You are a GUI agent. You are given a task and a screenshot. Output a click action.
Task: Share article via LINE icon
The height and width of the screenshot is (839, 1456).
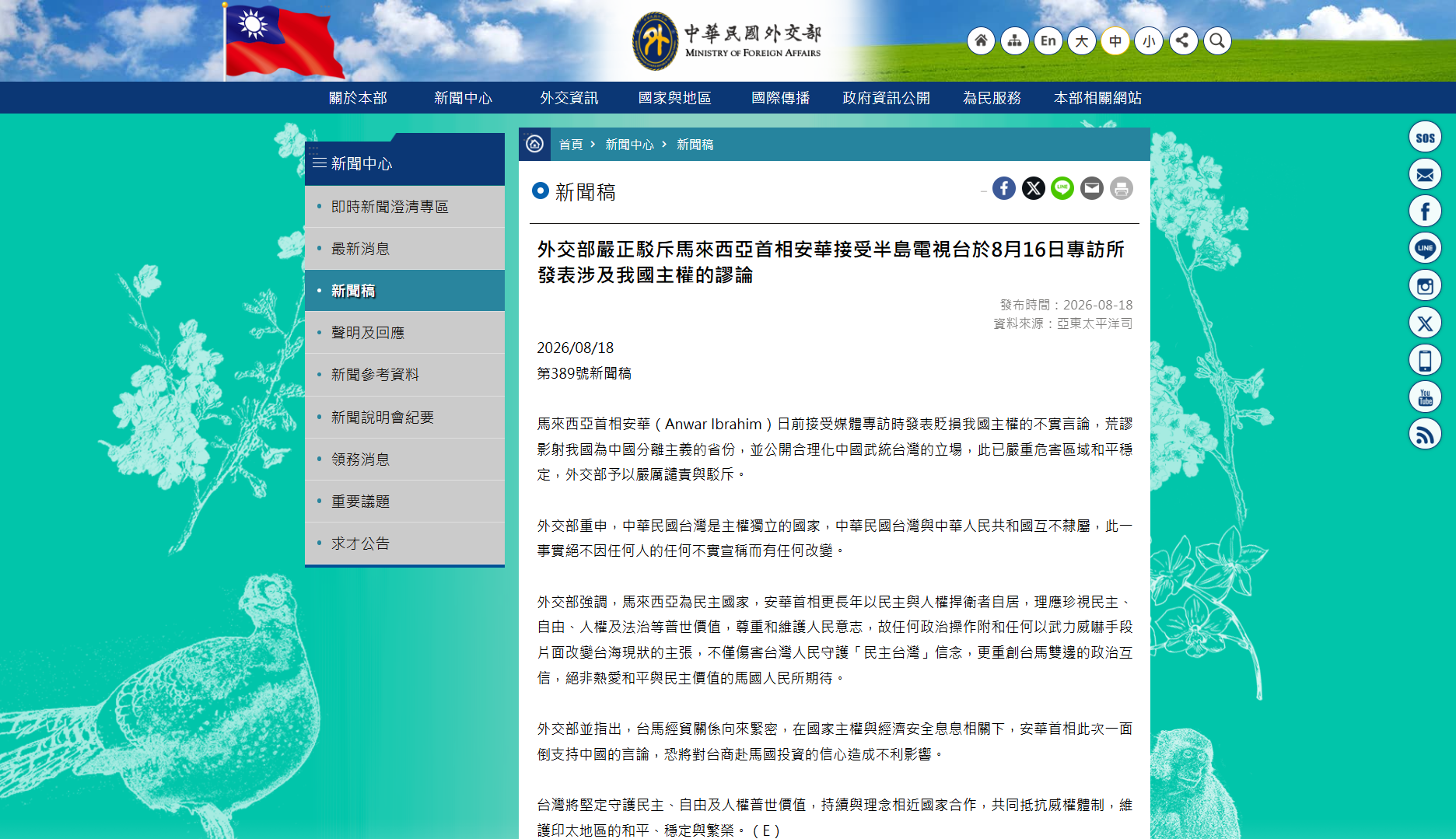1062,188
